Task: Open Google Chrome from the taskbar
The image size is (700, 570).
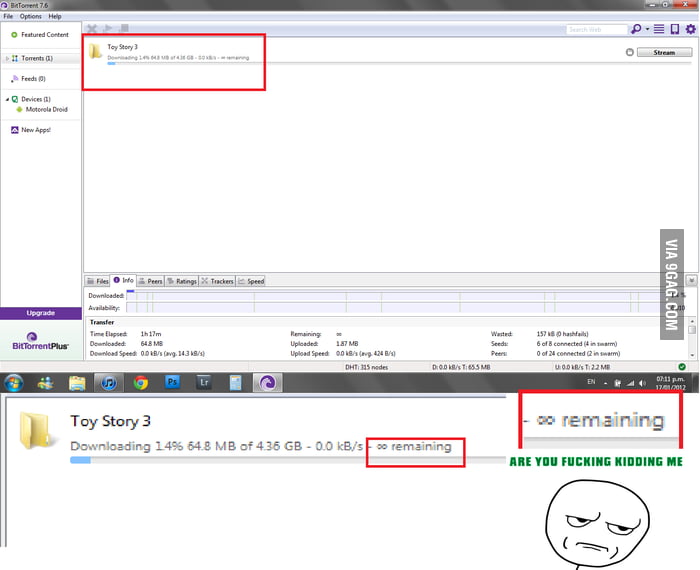Action: pos(141,382)
